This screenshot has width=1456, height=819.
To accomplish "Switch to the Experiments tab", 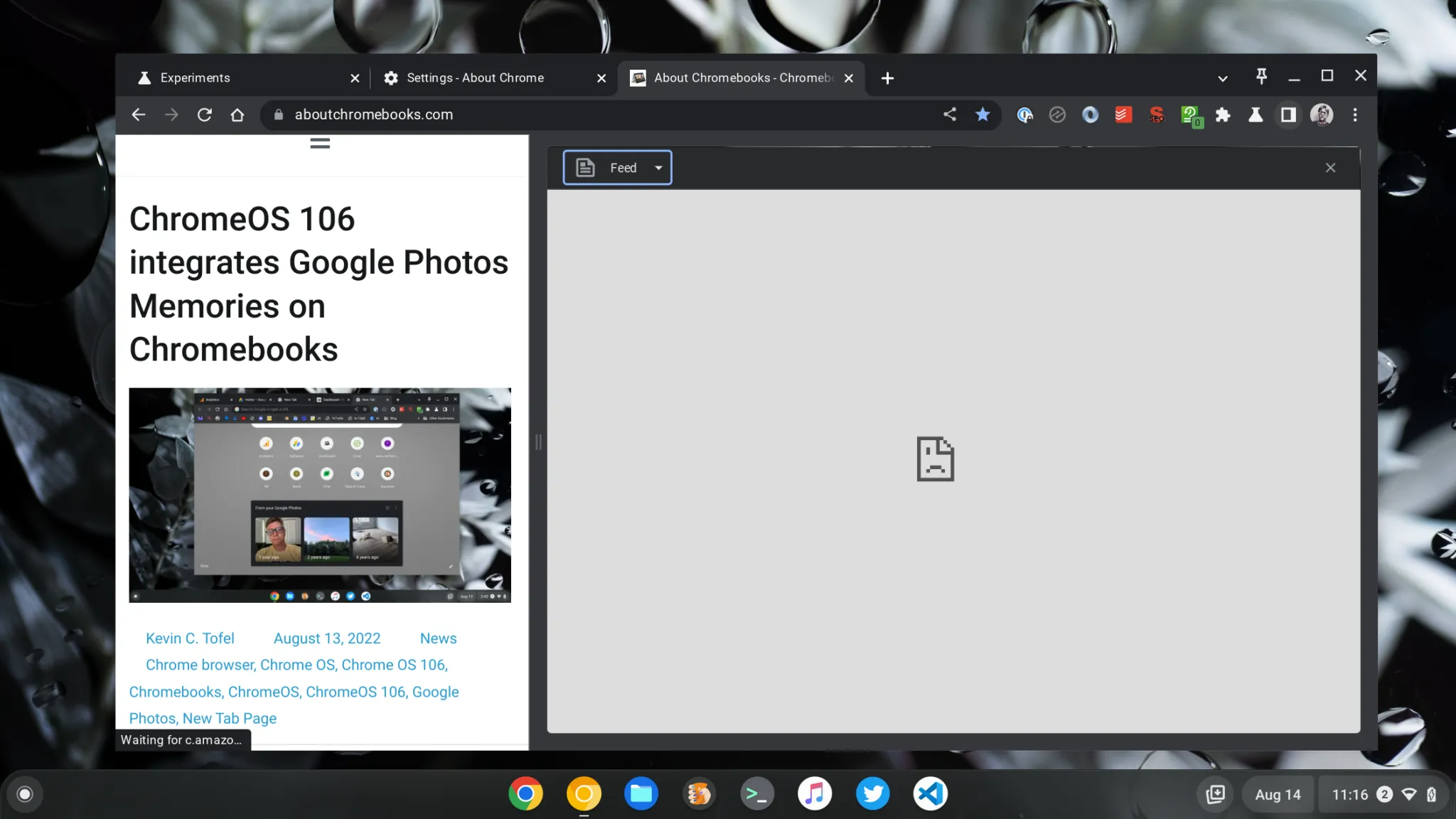I will click(x=196, y=77).
